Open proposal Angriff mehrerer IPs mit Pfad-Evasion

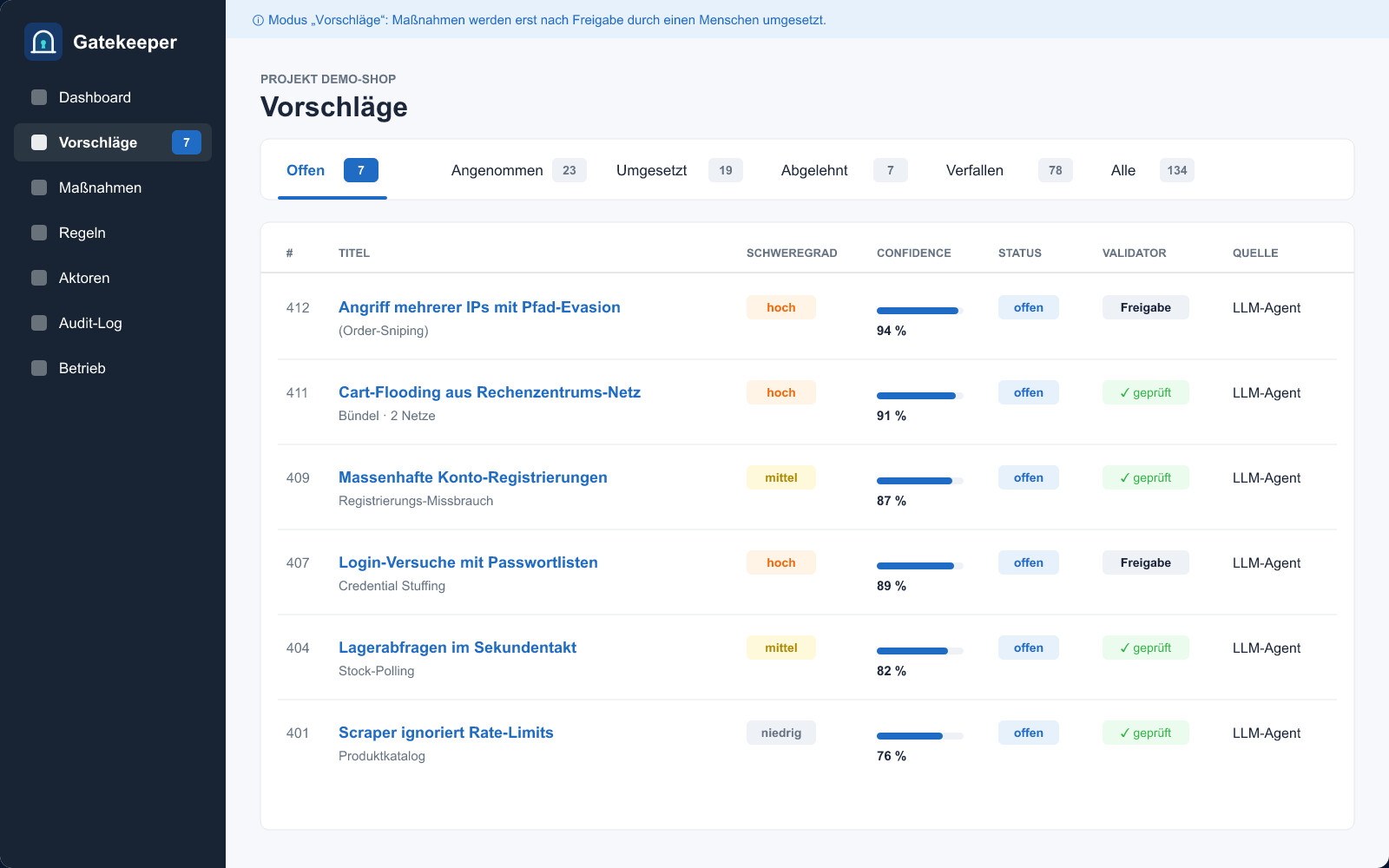click(x=479, y=307)
